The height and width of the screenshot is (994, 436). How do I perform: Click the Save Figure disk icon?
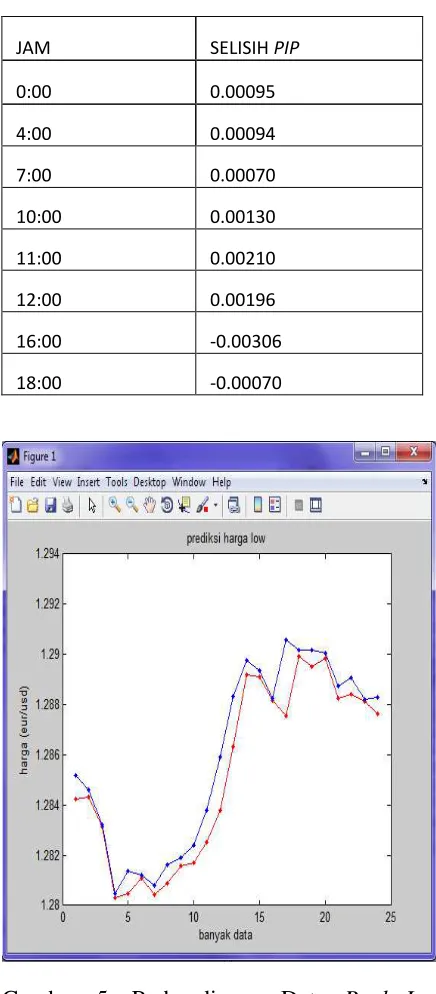click(x=51, y=505)
